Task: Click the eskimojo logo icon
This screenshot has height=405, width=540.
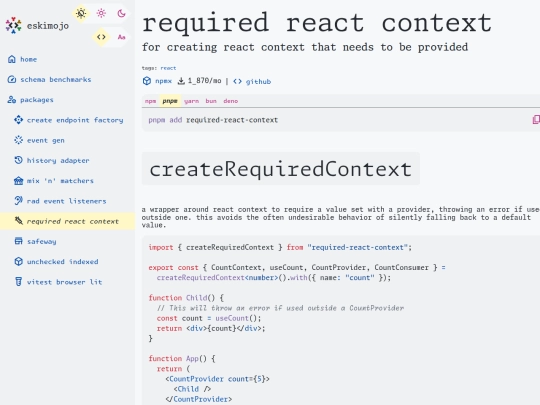Action: 13,25
